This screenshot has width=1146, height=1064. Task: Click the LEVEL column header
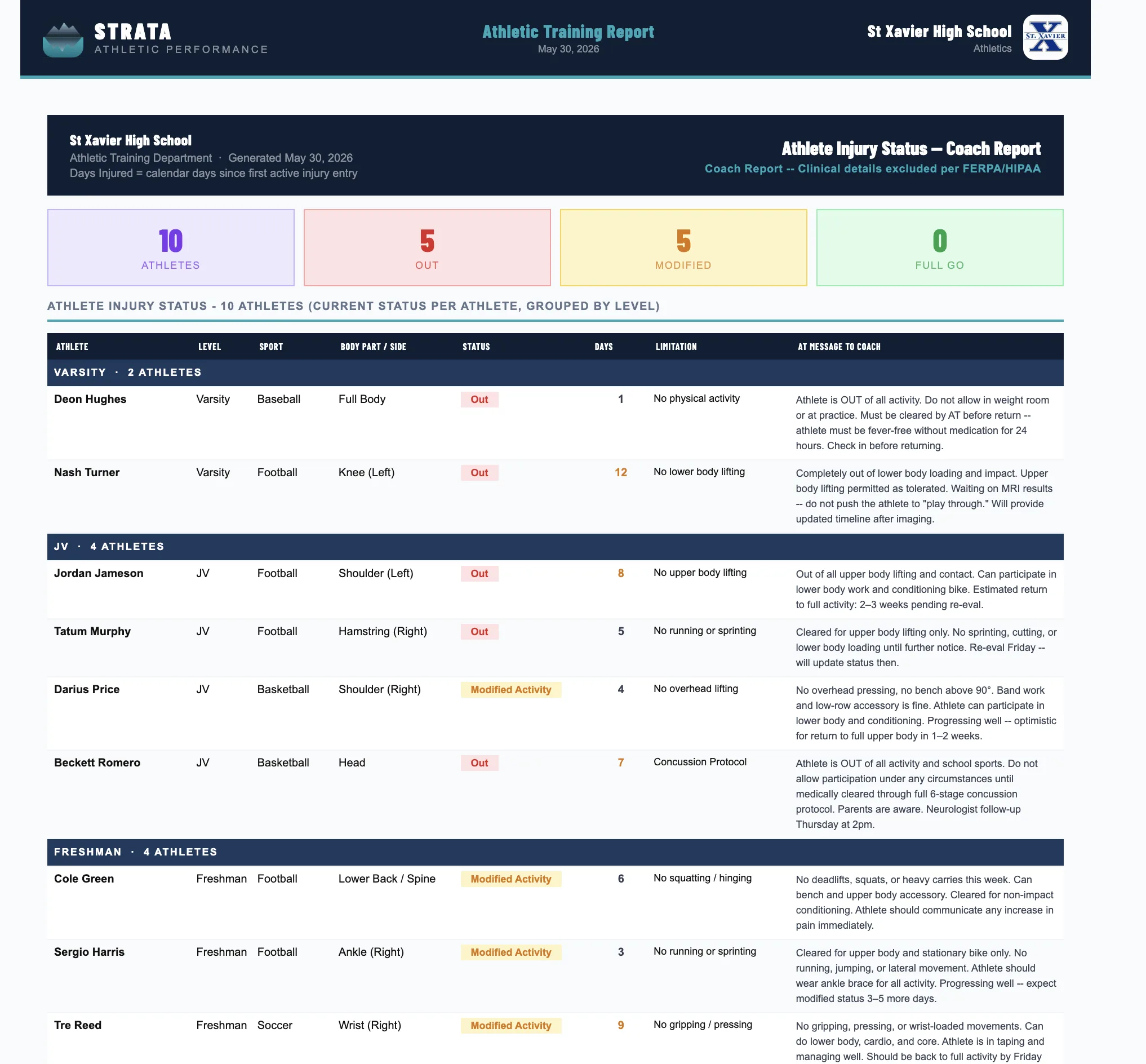coord(210,347)
